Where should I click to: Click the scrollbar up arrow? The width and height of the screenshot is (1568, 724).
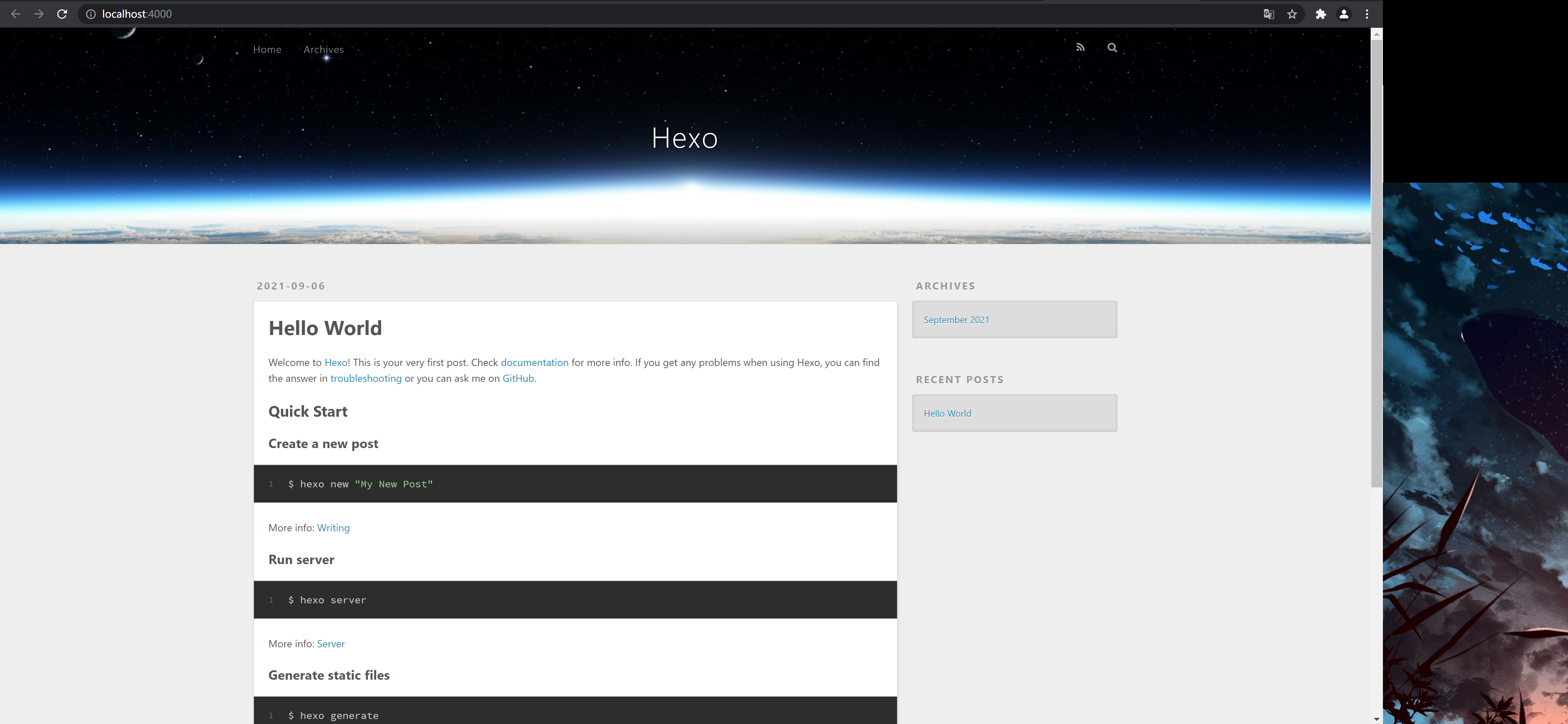pos(1376,34)
